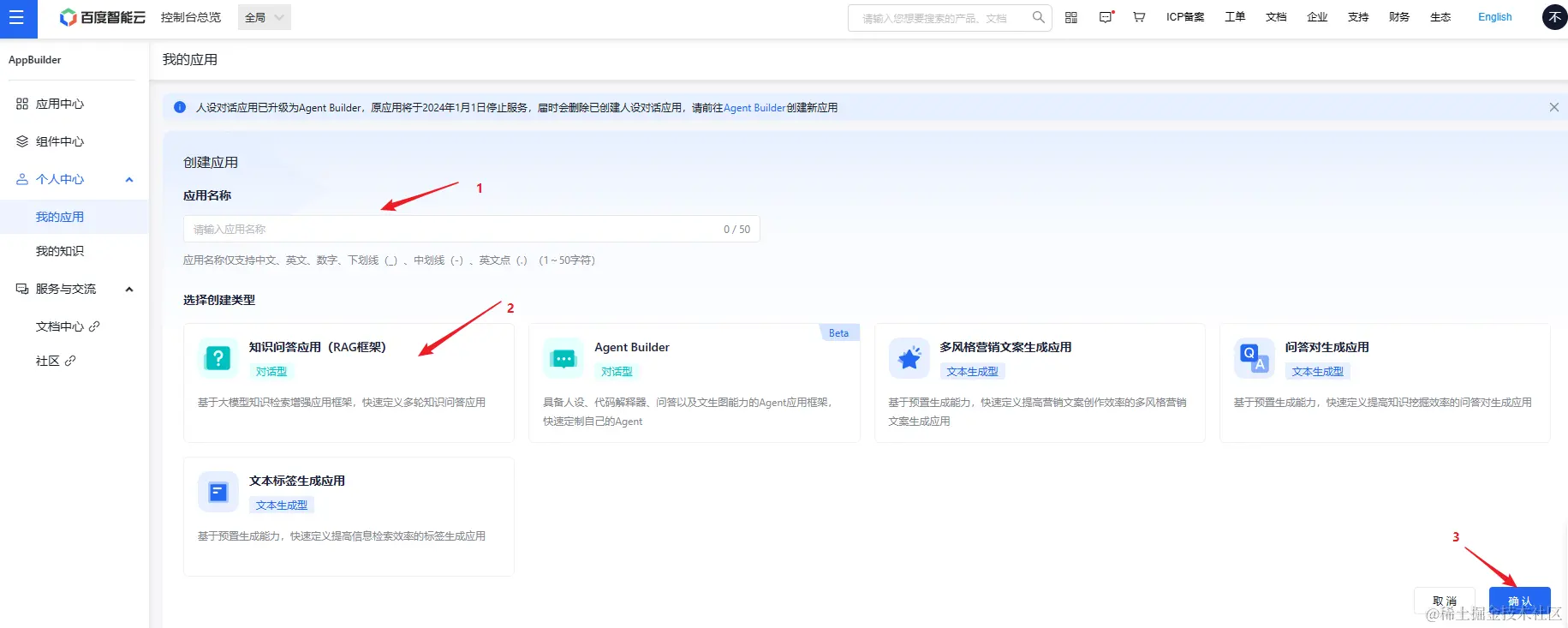Open the 工单 menu
The height and width of the screenshot is (628, 1568).
[x=1235, y=17]
